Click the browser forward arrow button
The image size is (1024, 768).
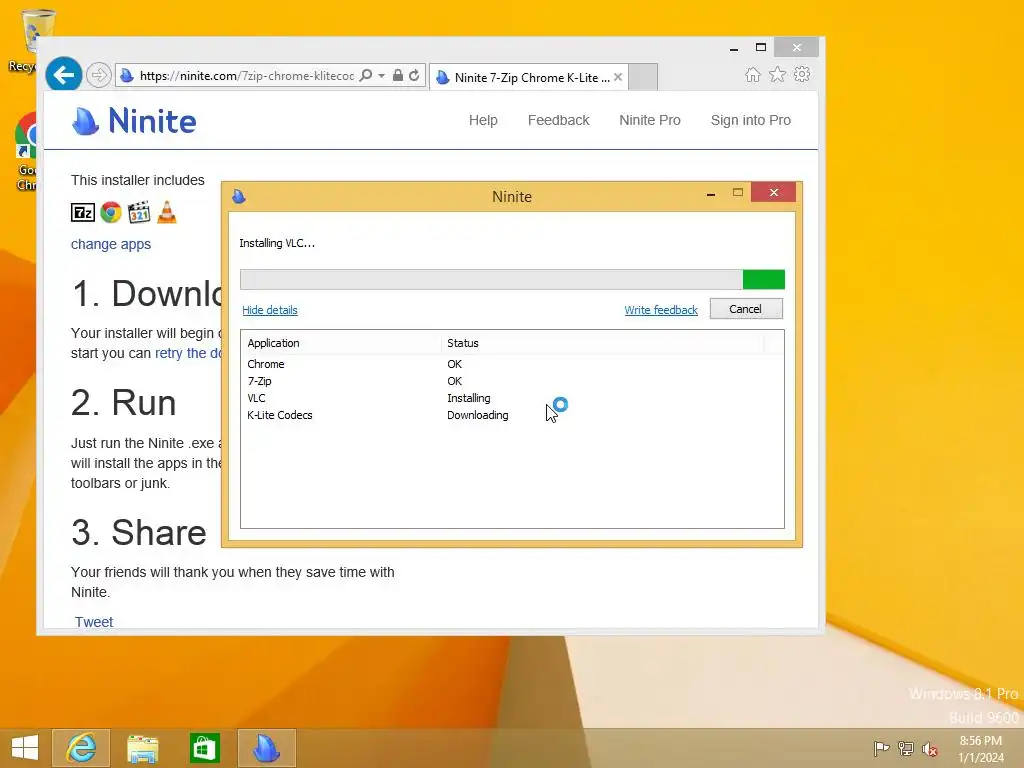point(98,76)
